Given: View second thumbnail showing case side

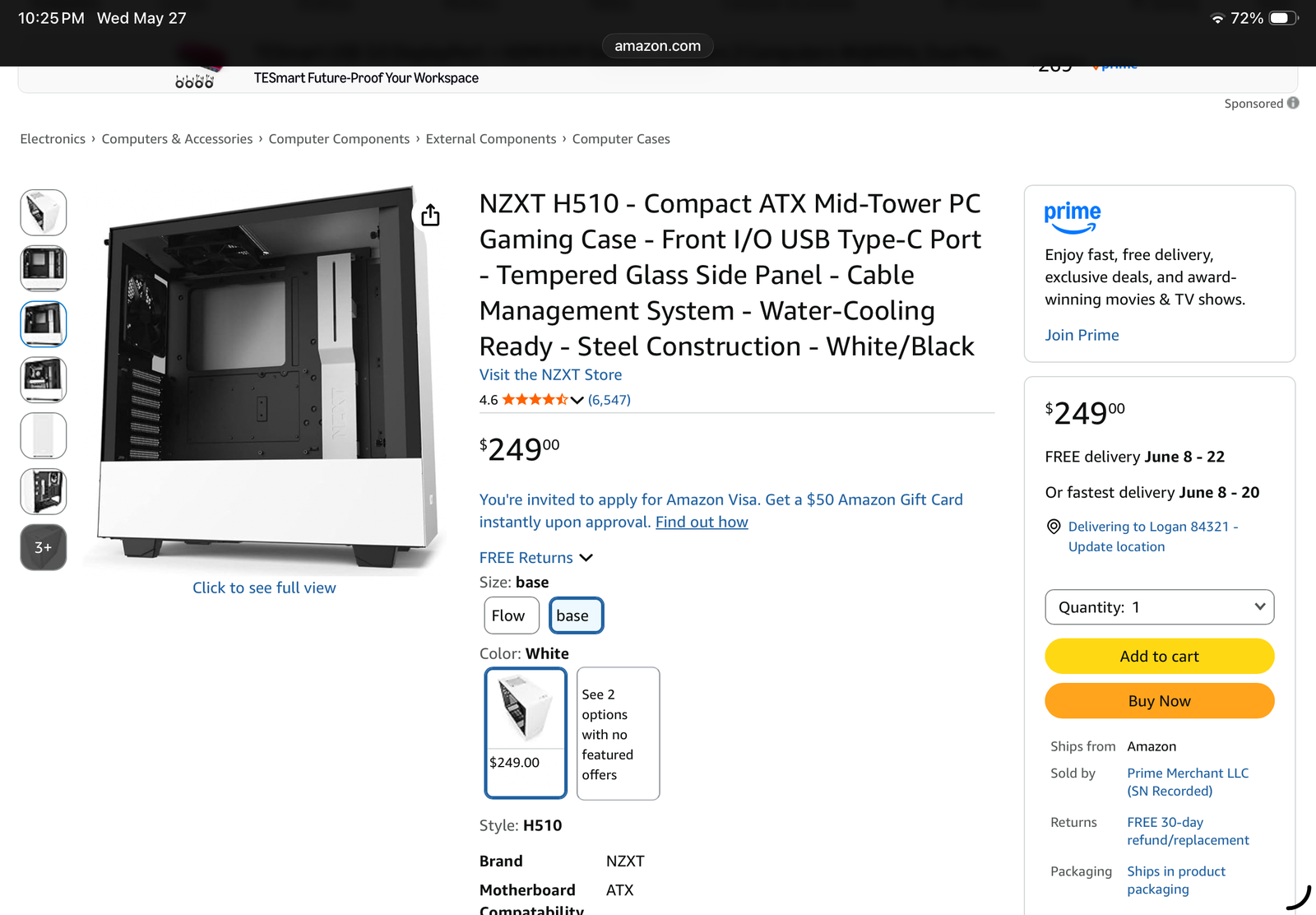Looking at the screenshot, I should click(44, 268).
